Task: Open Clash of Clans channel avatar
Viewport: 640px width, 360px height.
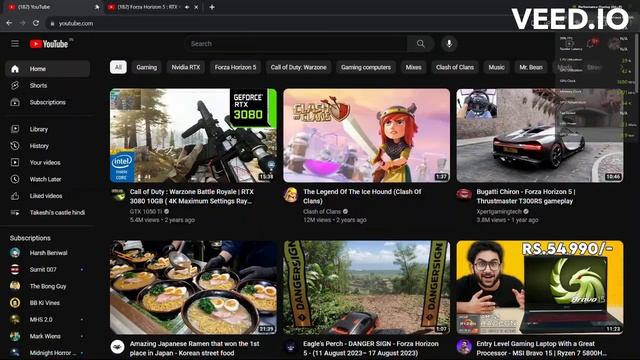Action: (x=291, y=195)
